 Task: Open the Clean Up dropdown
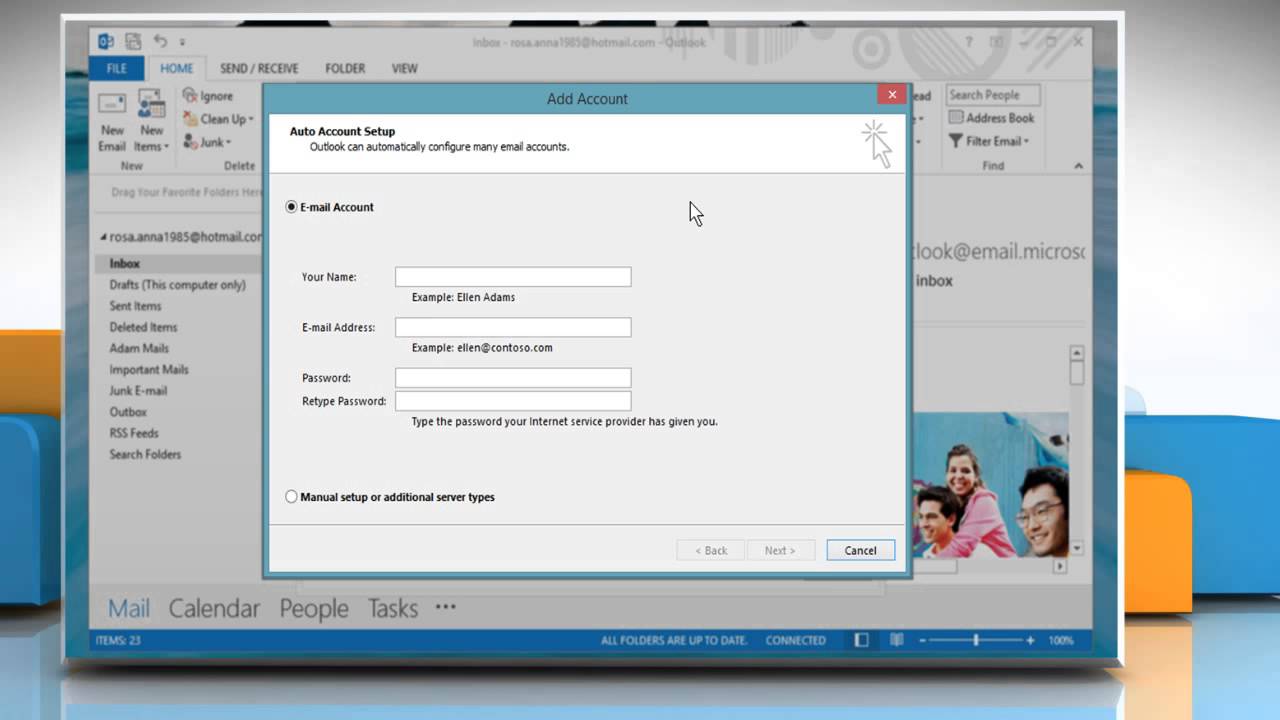point(218,119)
